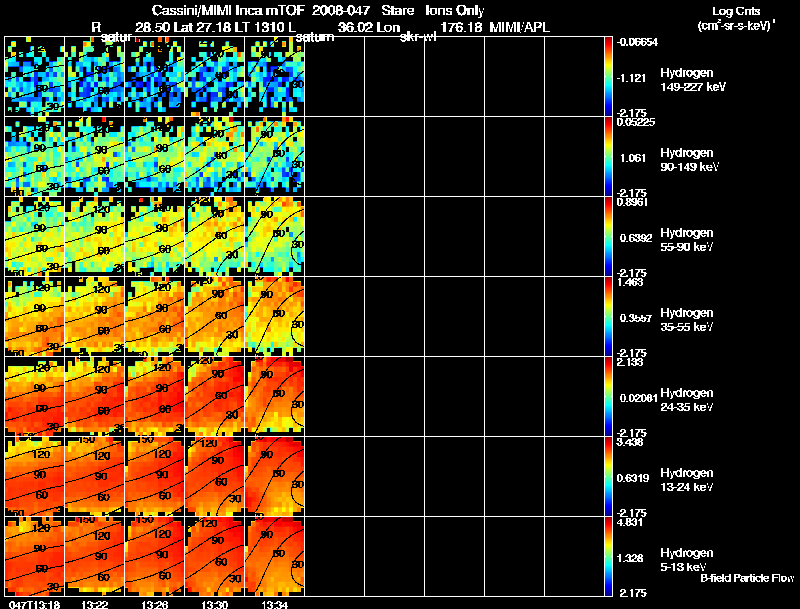The image size is (800, 609).
Task: Click the '-1.121' colorbar mid value
Action: pos(631,78)
